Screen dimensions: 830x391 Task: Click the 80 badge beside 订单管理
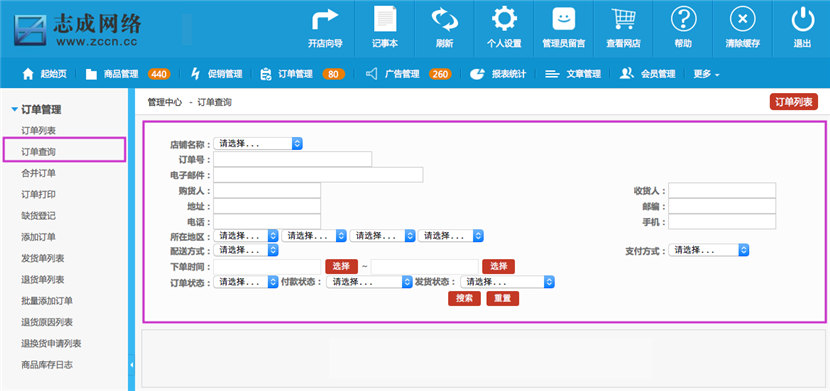333,74
